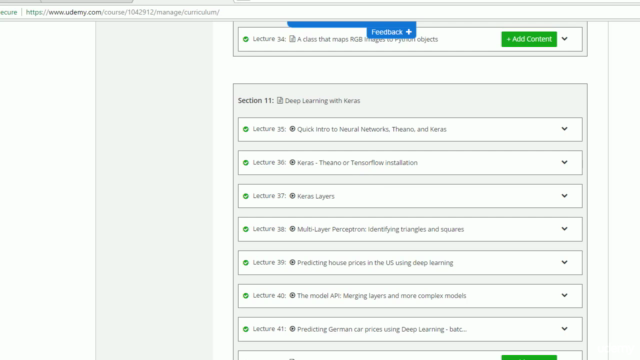Click the video icon of Lecture 40
Image resolution: width=640 pixels, height=360 pixels.
point(292,295)
